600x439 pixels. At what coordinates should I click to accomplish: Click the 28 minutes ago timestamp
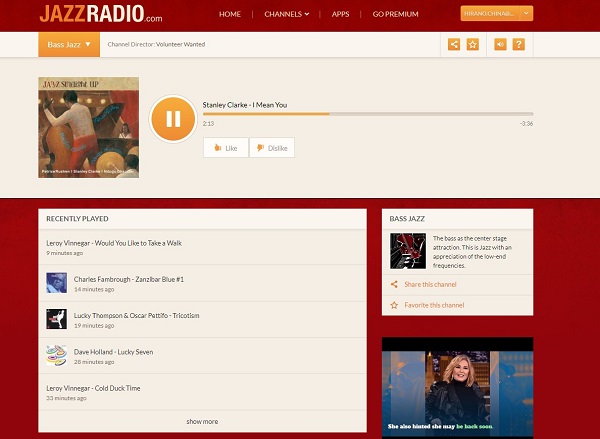click(94, 362)
